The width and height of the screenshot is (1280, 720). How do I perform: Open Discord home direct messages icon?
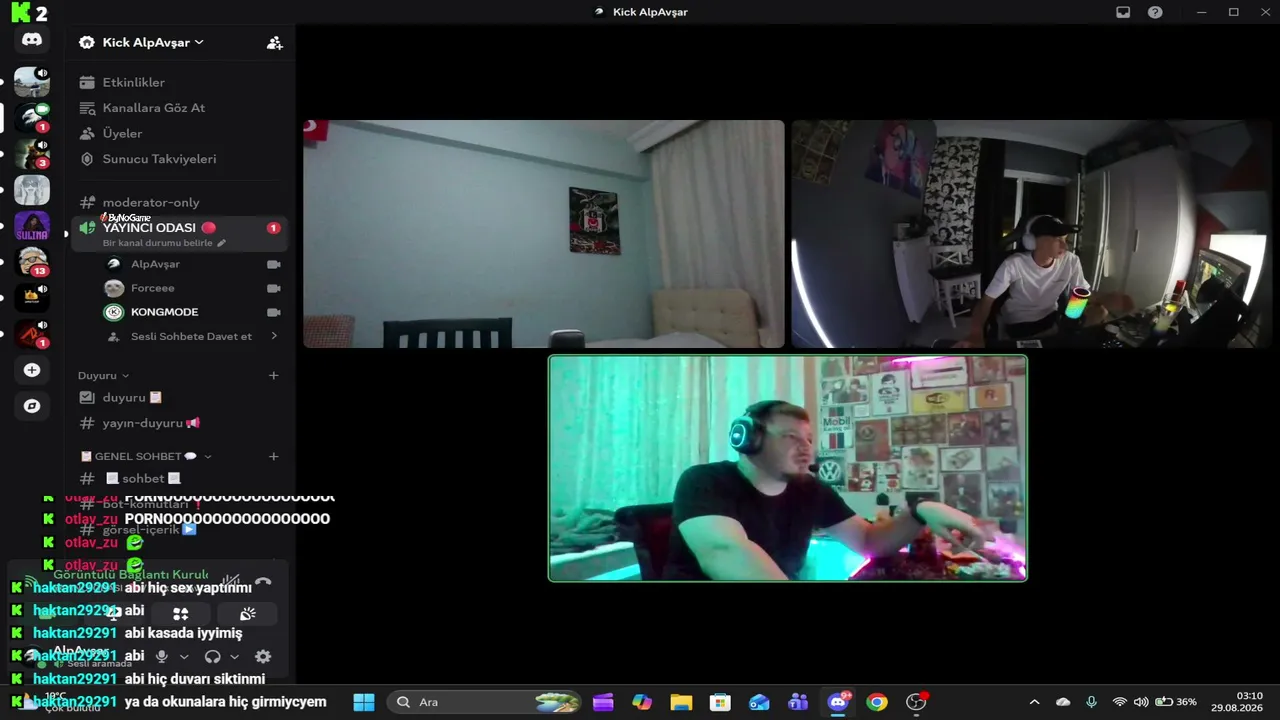[x=32, y=40]
